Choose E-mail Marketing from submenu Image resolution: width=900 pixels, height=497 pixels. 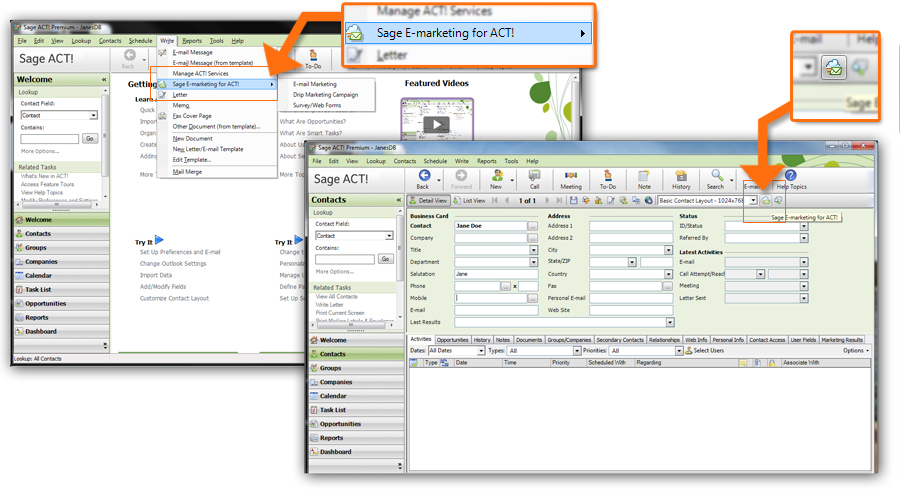(315, 84)
